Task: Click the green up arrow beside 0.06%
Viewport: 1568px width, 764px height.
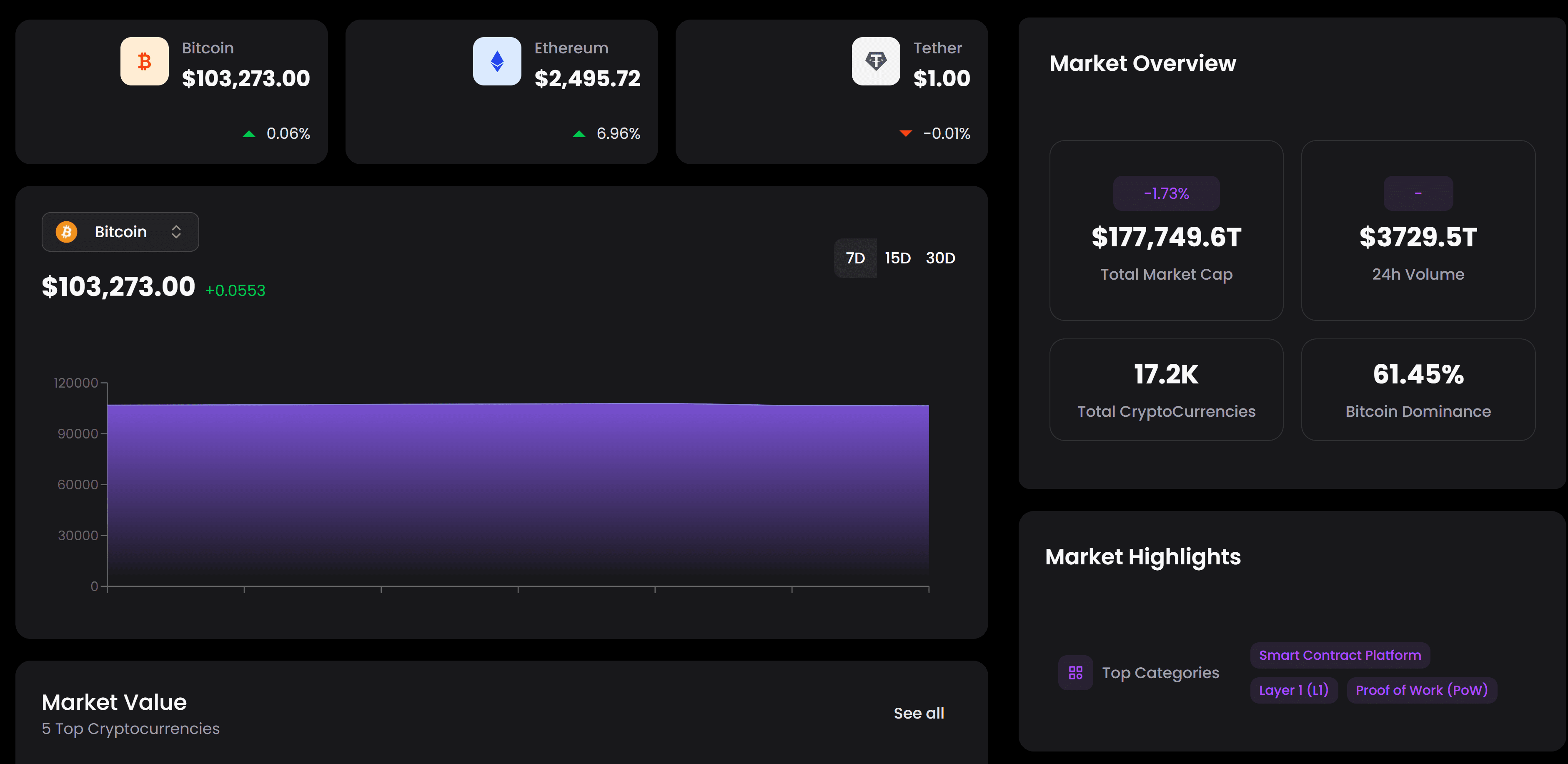Action: [249, 134]
